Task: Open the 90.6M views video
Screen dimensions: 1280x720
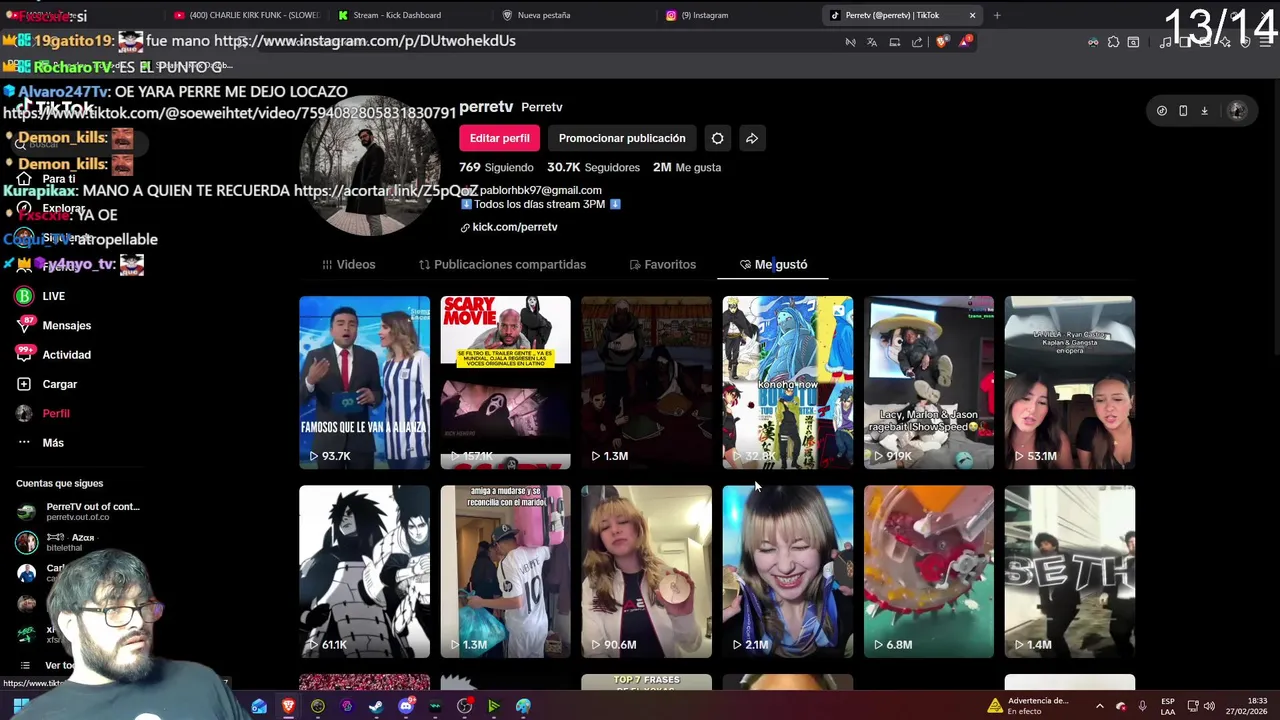Action: 646,571
